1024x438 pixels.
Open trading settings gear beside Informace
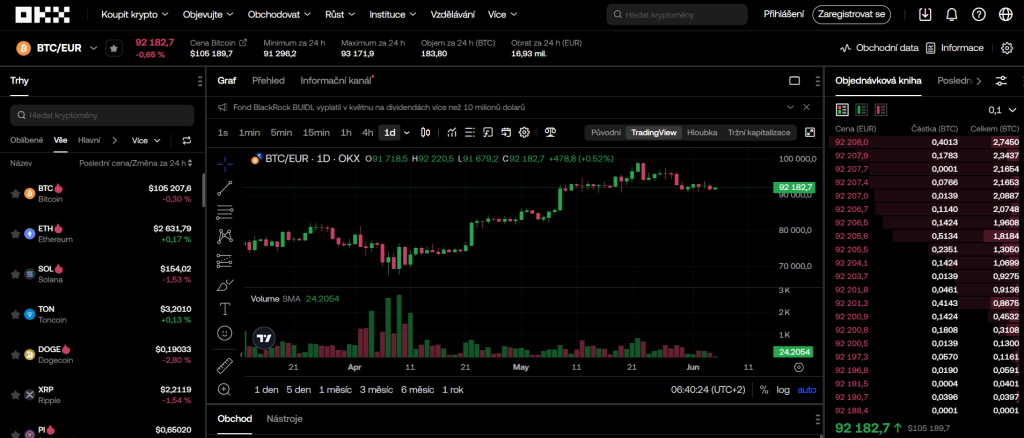[x=1006, y=48]
